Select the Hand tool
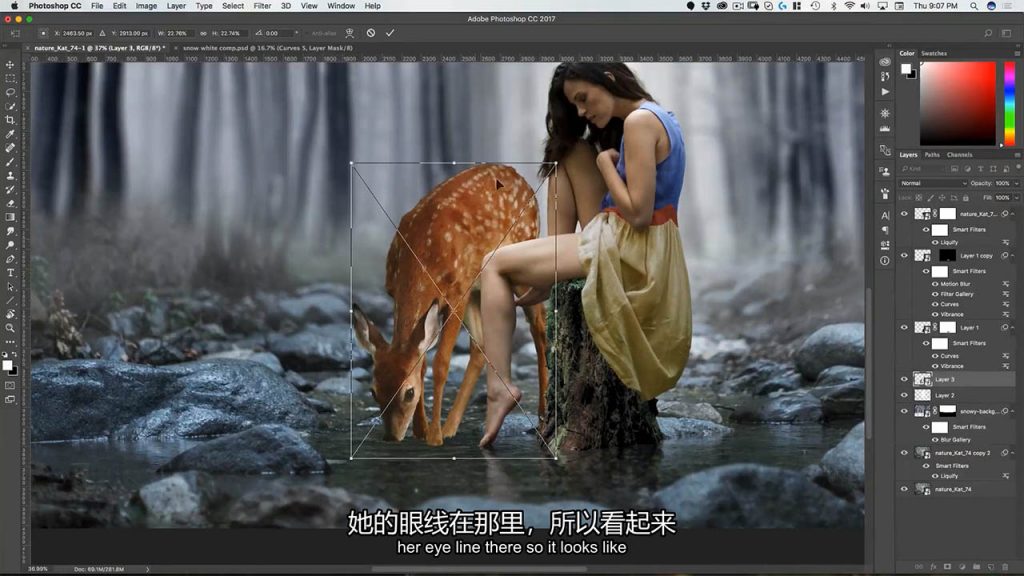 pos(10,314)
